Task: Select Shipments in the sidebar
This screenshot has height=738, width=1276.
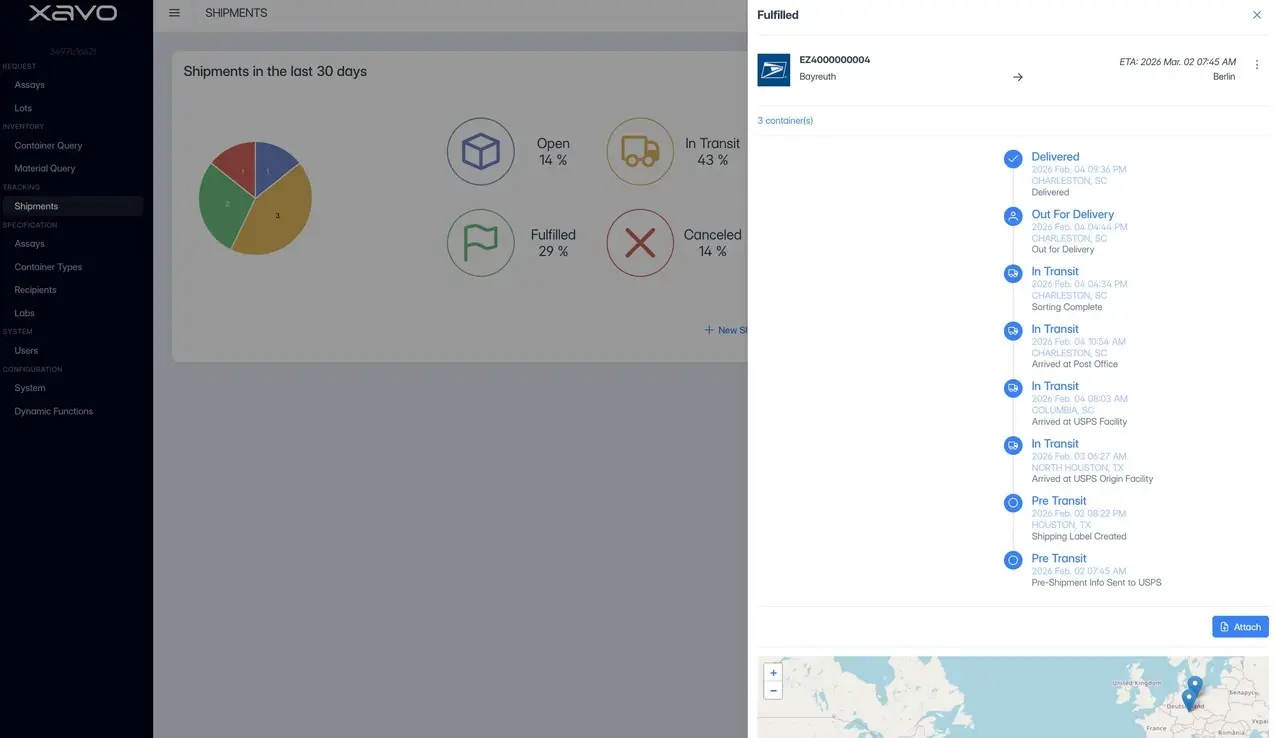Action: pyautogui.click(x=72, y=206)
